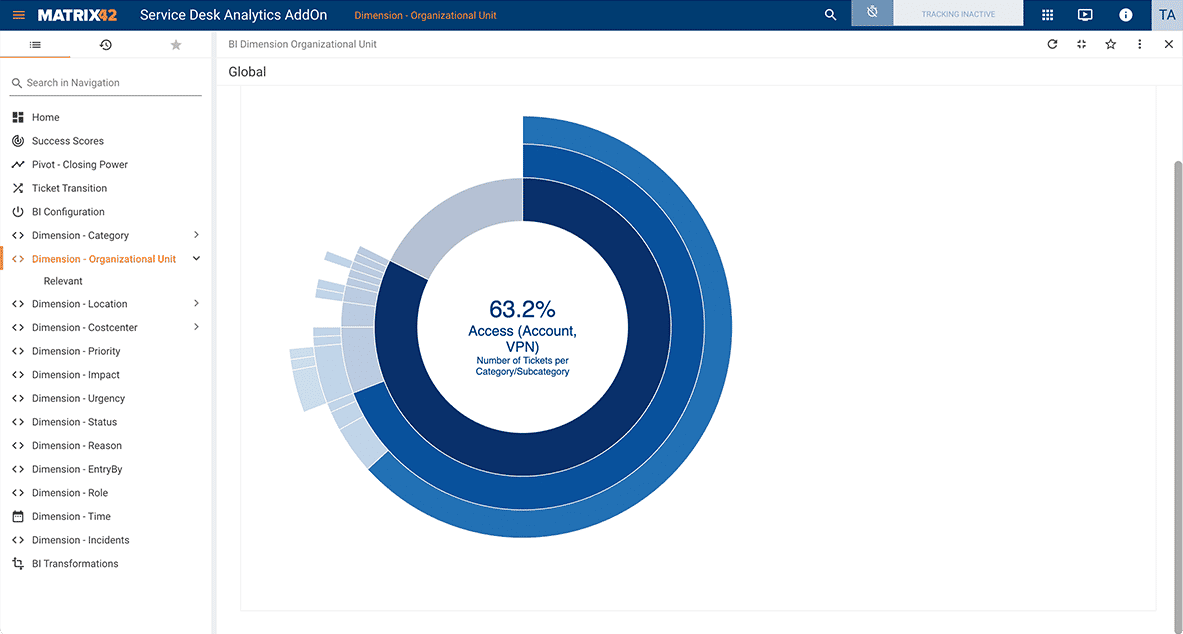The image size is (1183, 634).
Task: Activate tracking via TRACKING INACTIVE toggle
Action: pos(956,14)
